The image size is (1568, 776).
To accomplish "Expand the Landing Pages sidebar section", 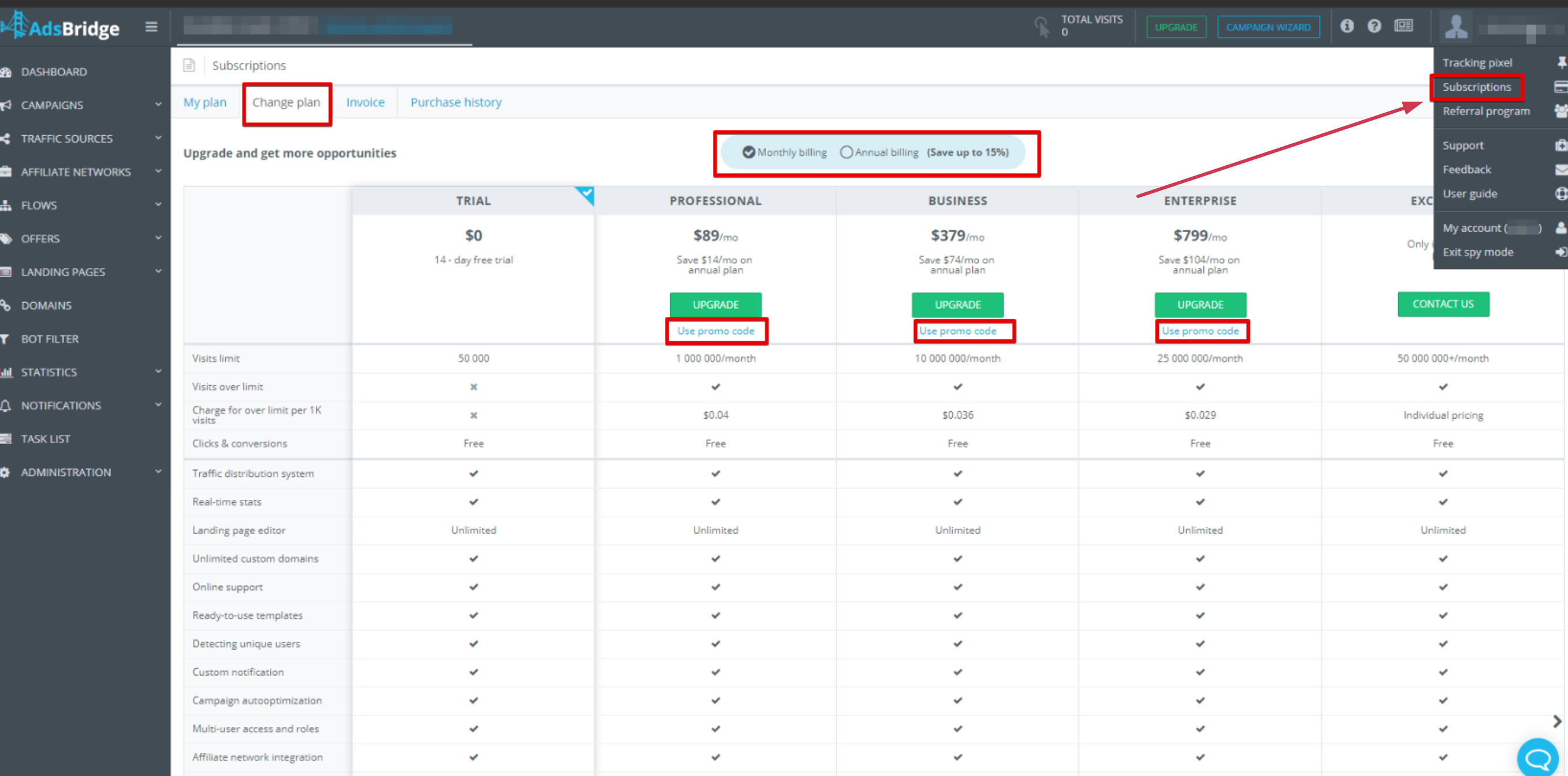I will click(x=158, y=271).
